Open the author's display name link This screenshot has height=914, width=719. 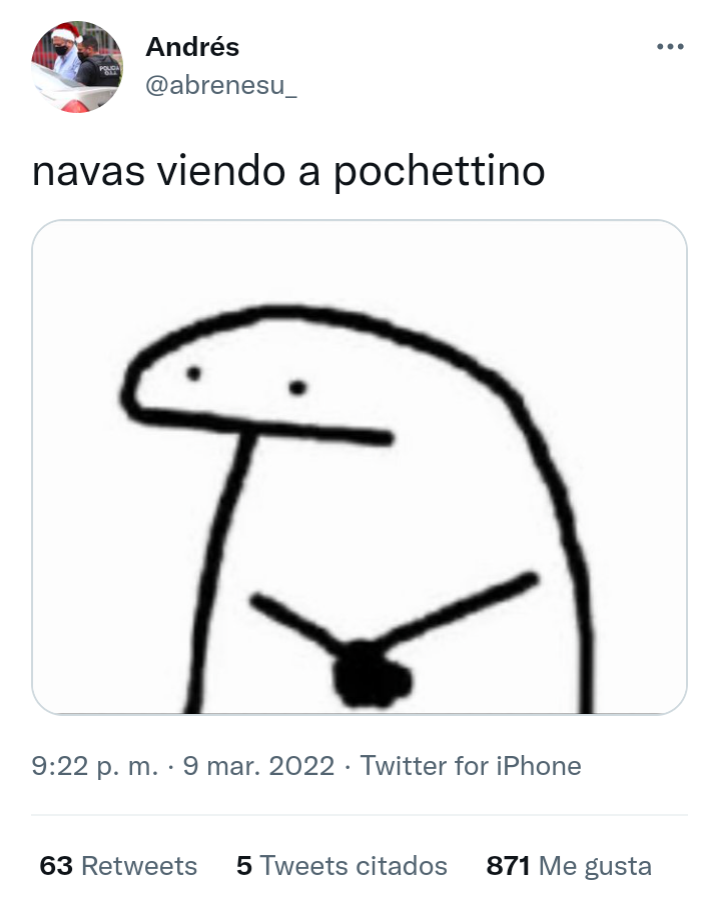coord(192,47)
